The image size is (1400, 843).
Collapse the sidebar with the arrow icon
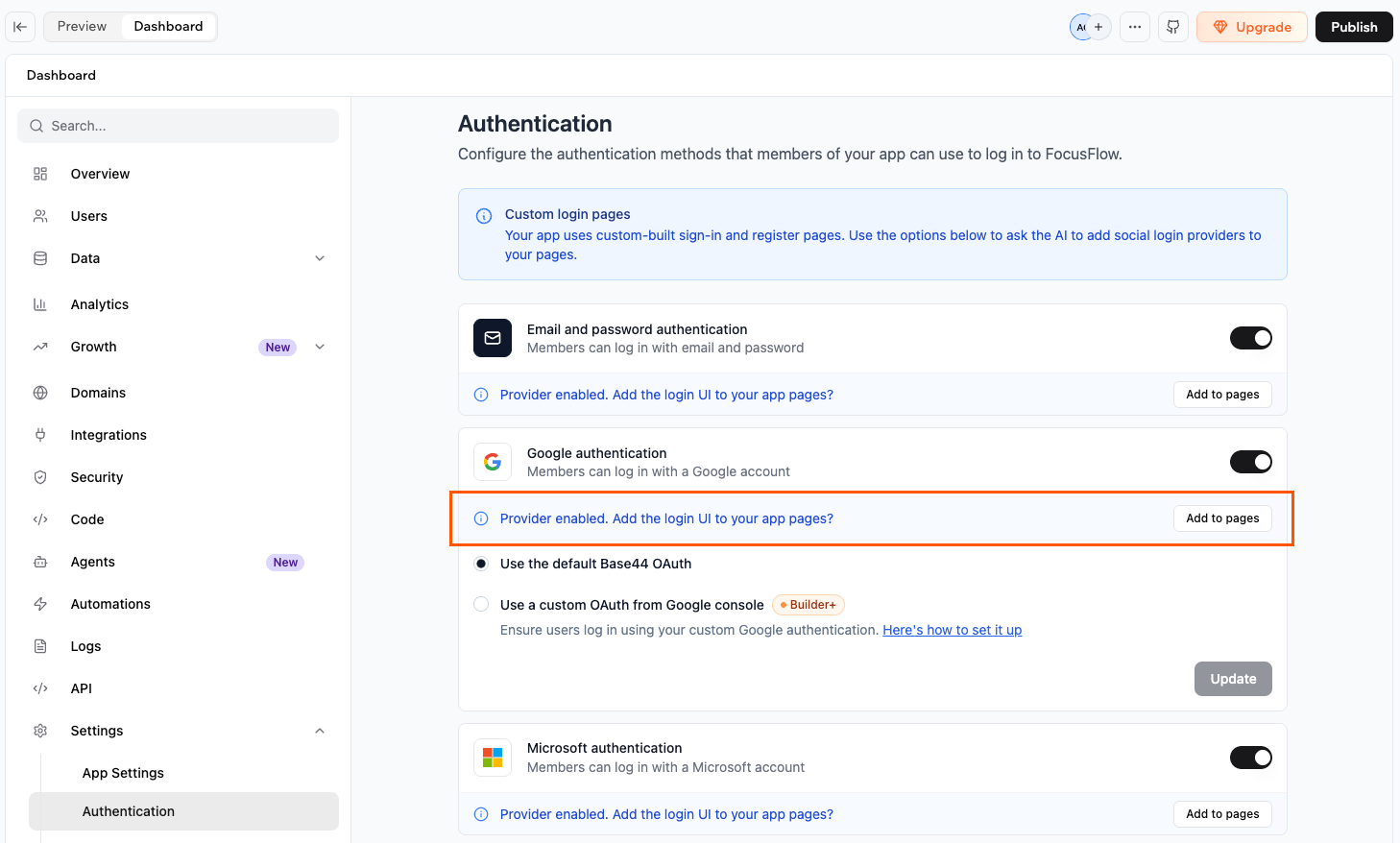click(x=20, y=27)
